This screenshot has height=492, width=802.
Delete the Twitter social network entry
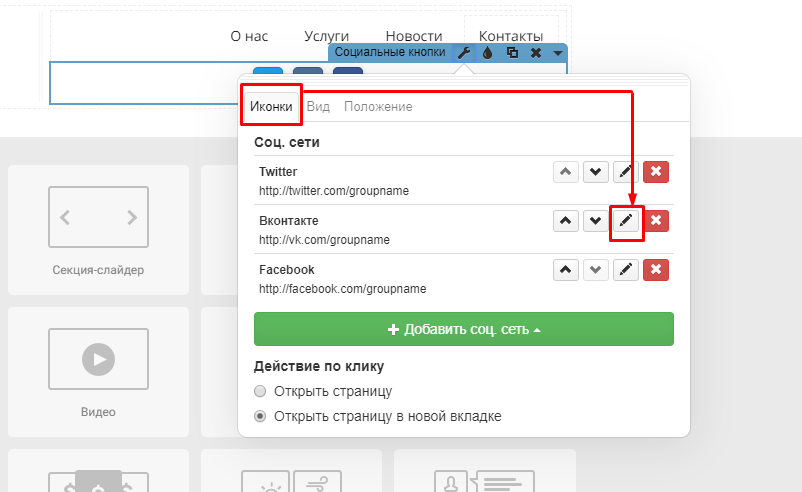click(x=656, y=172)
